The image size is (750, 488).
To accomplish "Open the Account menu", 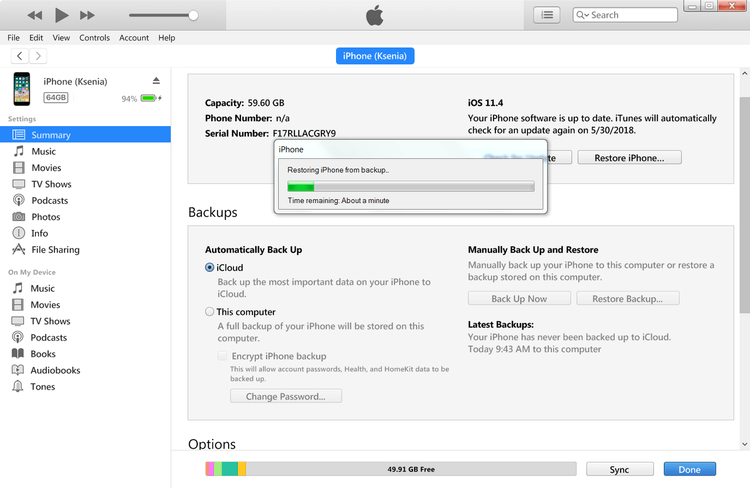I will point(134,38).
